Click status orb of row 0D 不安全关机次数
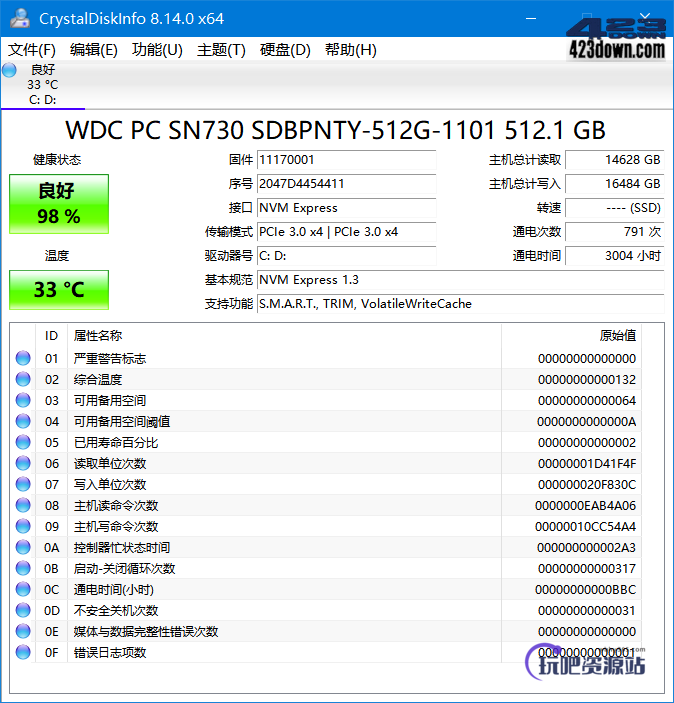Viewport: 674px width, 703px height. point(23,610)
